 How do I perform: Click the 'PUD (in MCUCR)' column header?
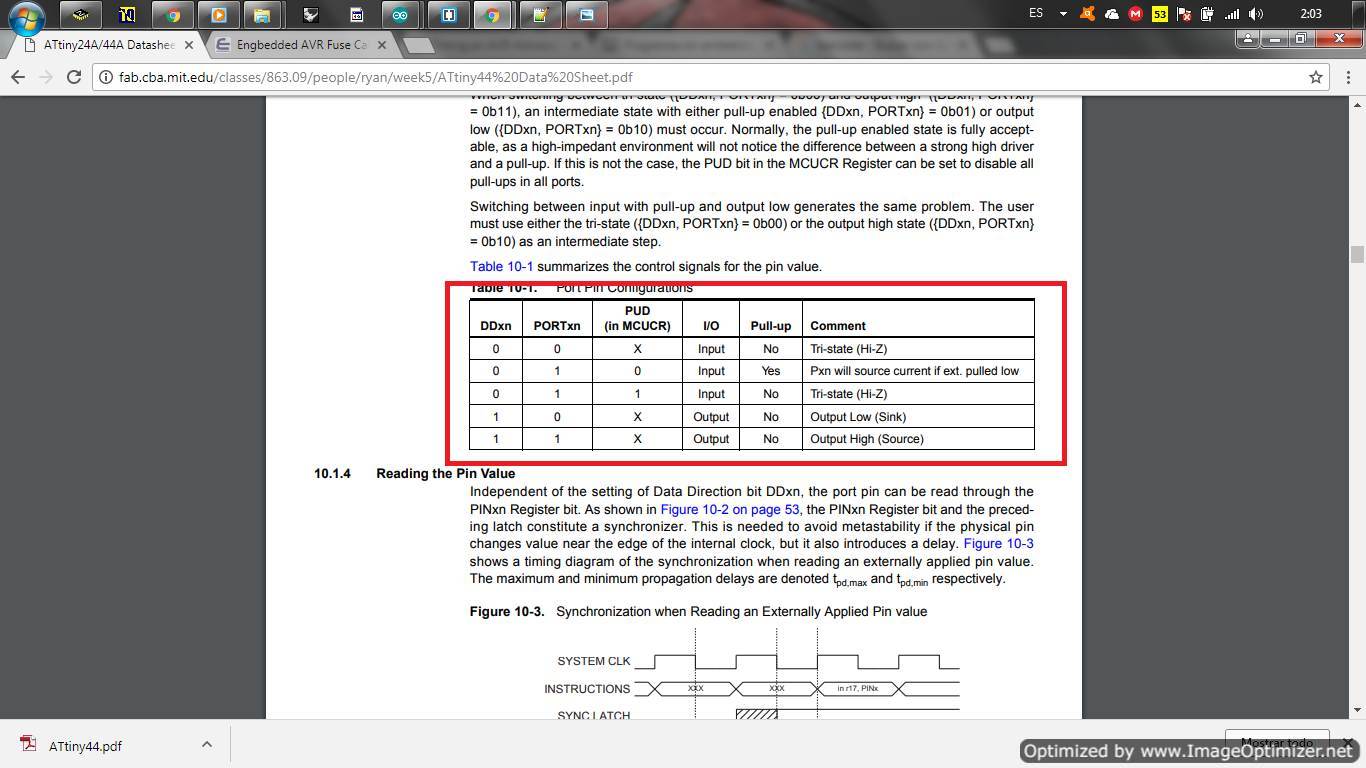tap(637, 318)
